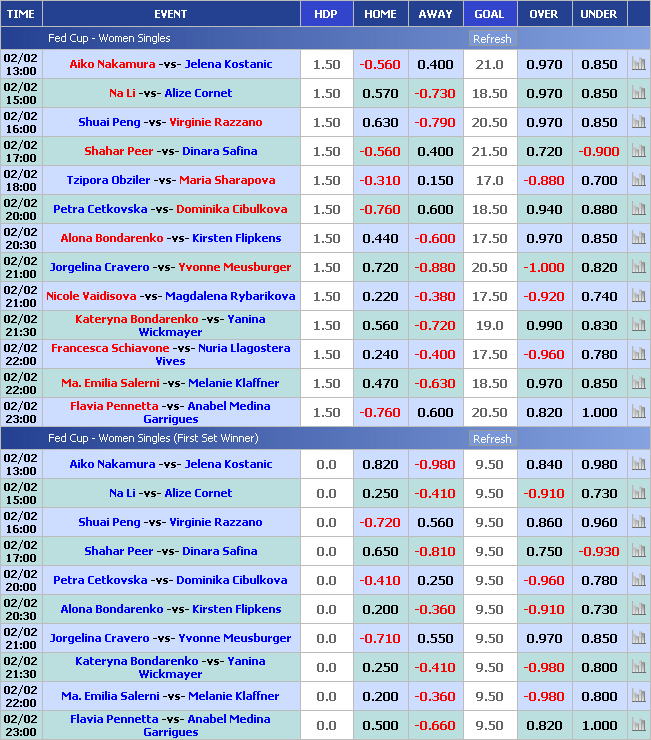
Task: Show chart for Cetkovska match in First Set Winner
Action: (x=638, y=580)
